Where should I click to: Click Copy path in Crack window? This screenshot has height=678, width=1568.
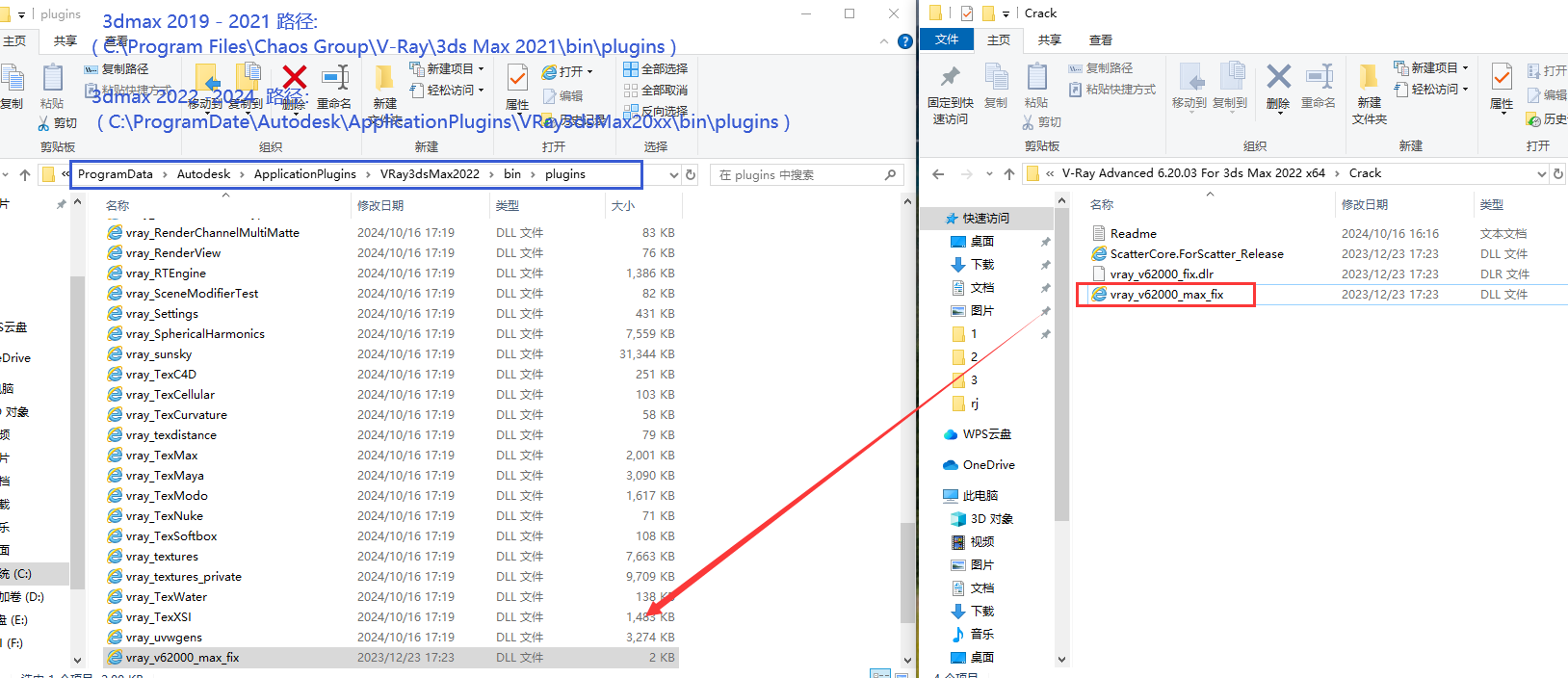coord(1100,68)
